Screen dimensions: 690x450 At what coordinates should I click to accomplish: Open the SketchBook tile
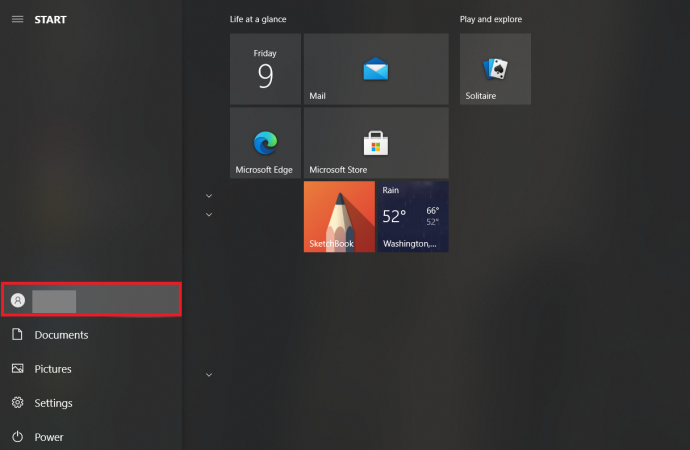click(339, 217)
